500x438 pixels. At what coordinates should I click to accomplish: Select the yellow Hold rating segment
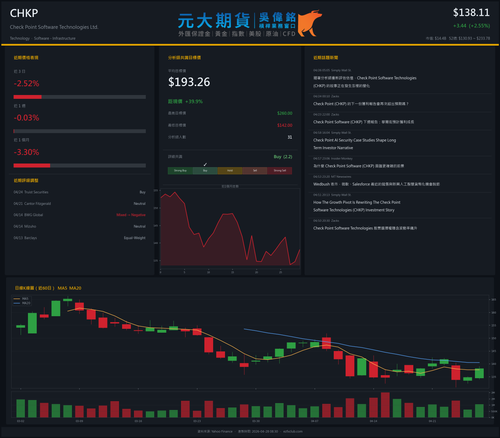coord(230,171)
